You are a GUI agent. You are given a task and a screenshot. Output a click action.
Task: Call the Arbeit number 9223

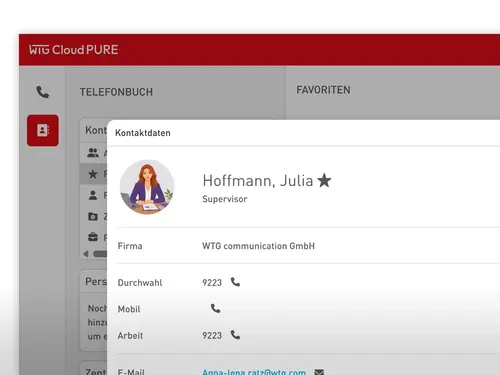click(x=235, y=335)
